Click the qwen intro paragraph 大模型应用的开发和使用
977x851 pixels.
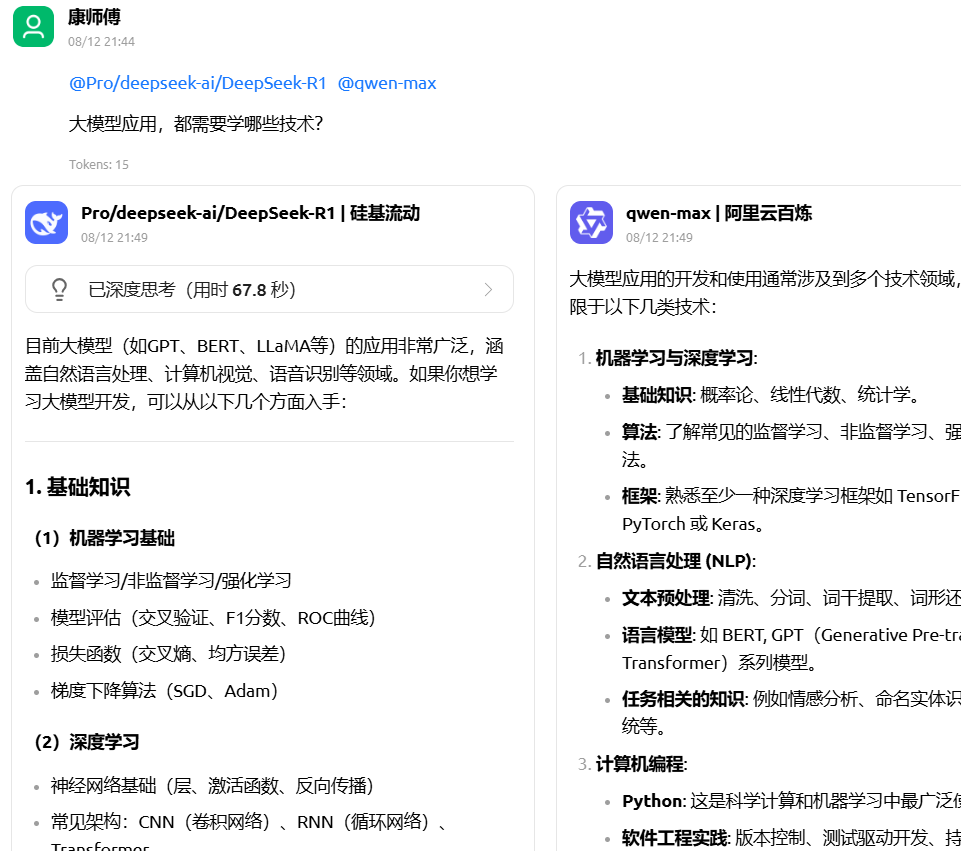coord(765,293)
